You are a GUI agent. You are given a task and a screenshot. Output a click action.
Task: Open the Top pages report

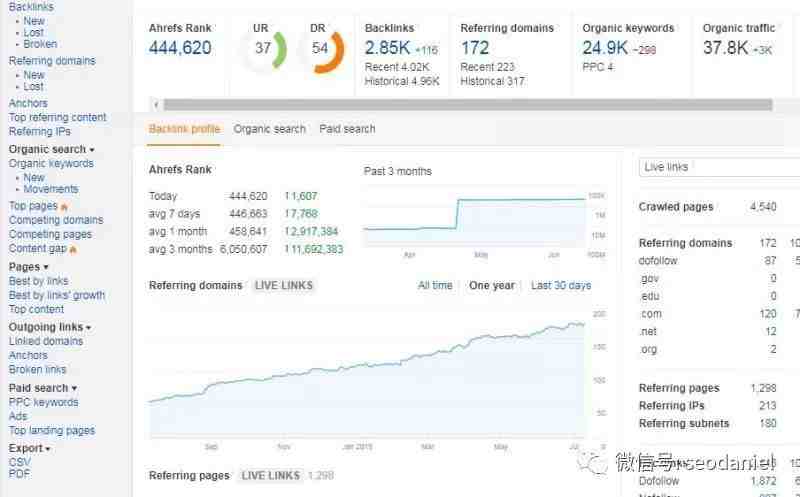(33, 206)
